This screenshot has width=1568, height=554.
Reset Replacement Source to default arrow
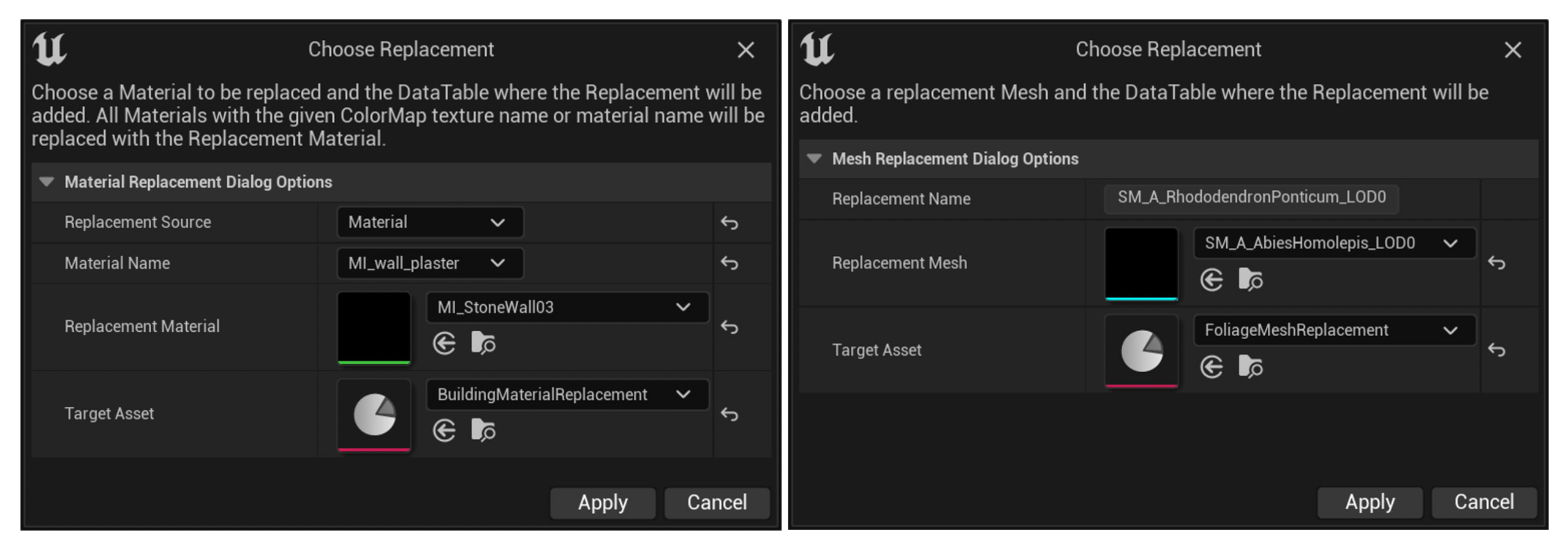[729, 223]
